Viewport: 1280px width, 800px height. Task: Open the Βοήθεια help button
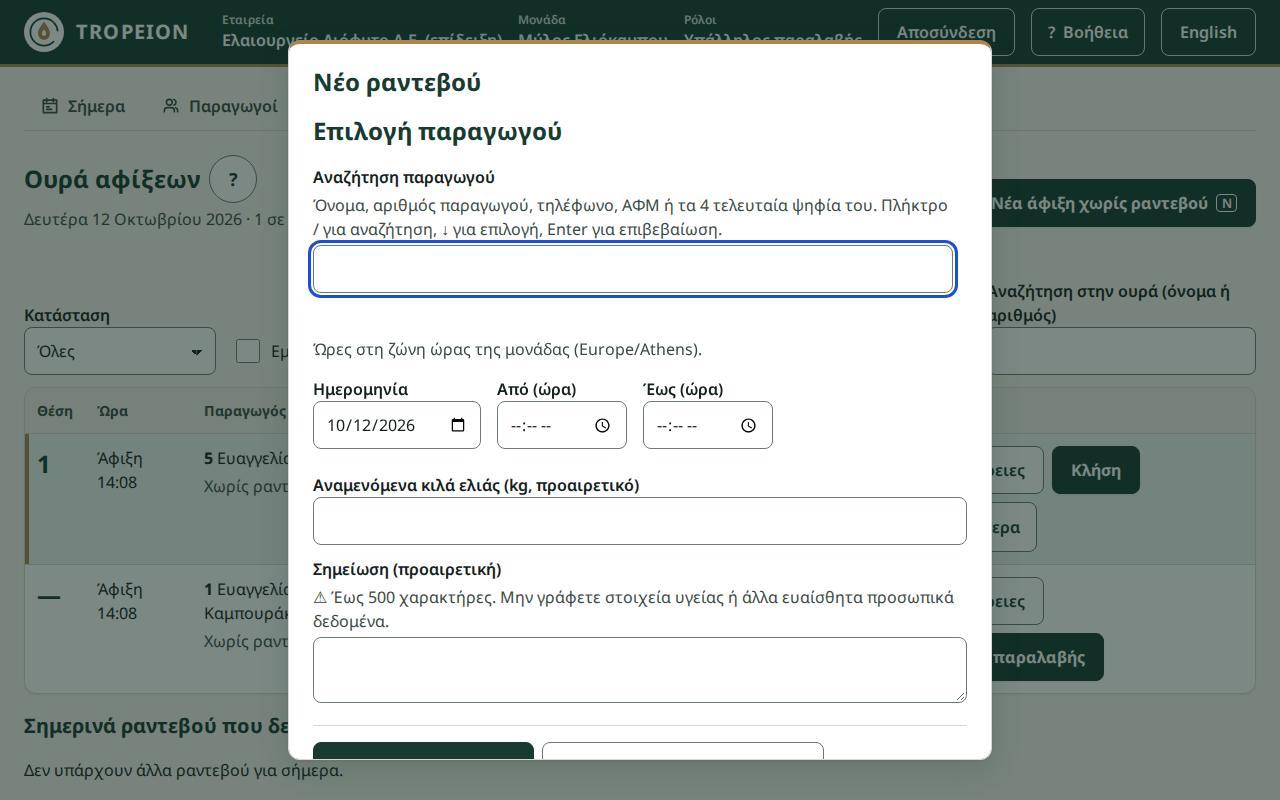(1088, 32)
